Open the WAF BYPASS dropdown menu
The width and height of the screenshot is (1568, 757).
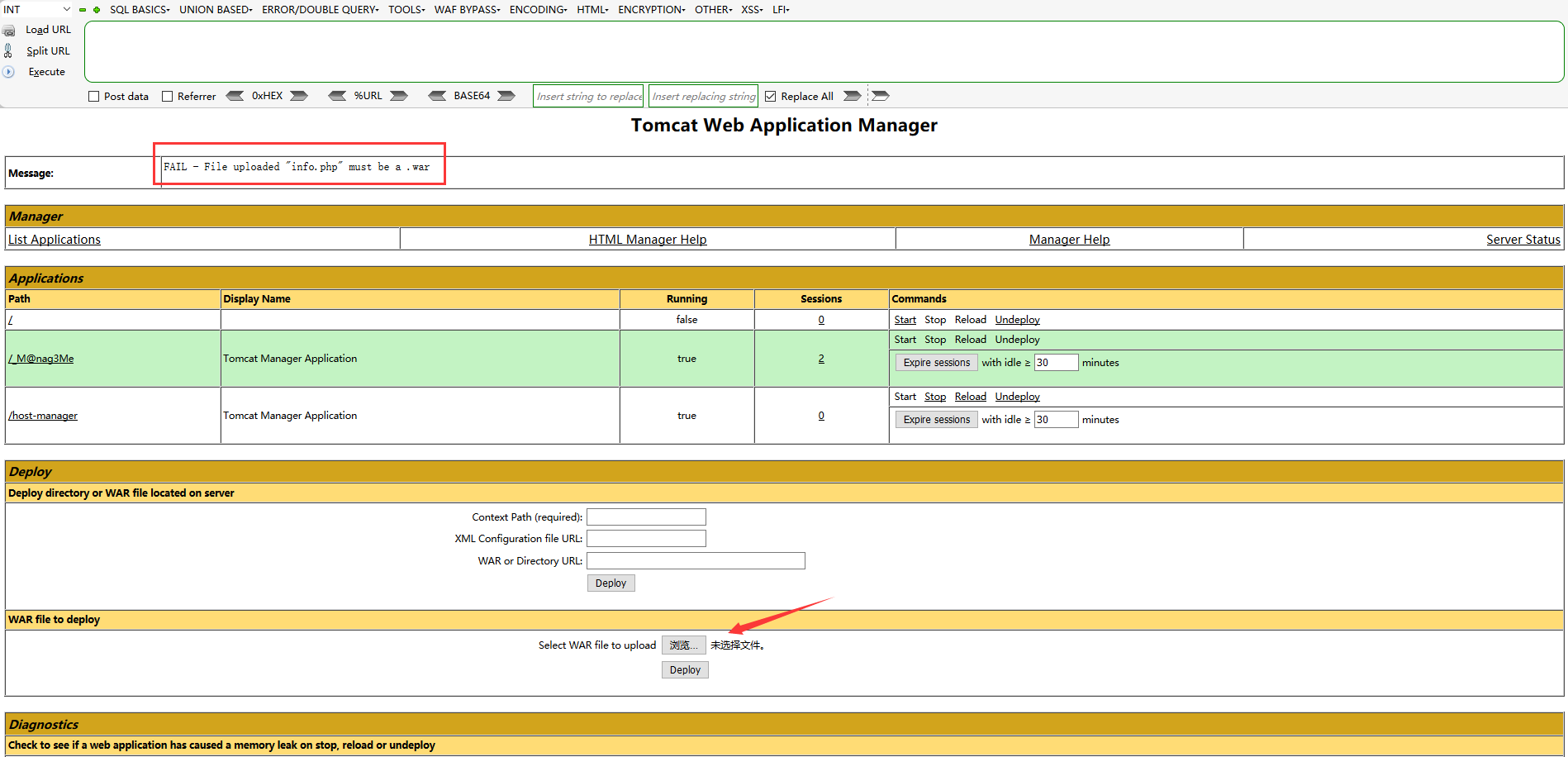pyautogui.click(x=468, y=10)
